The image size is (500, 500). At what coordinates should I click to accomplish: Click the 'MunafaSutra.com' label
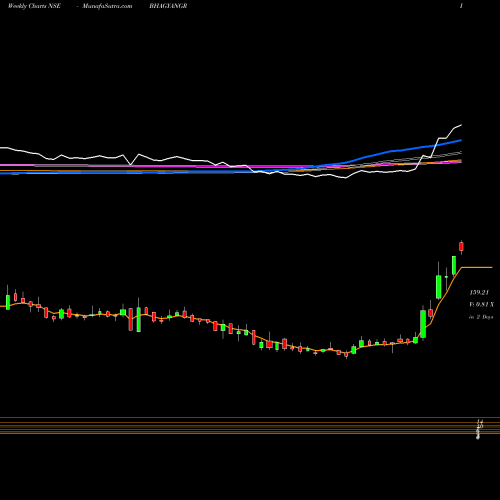click(107, 6)
